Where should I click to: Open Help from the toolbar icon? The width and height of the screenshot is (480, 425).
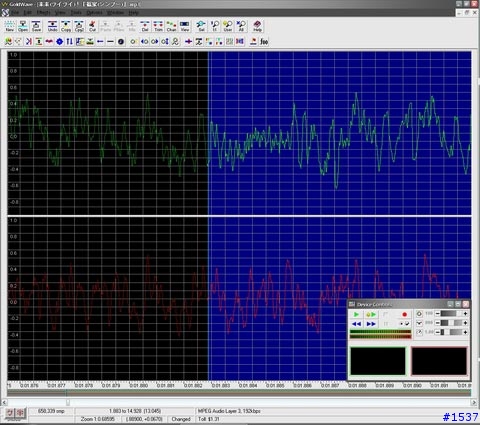click(257, 26)
